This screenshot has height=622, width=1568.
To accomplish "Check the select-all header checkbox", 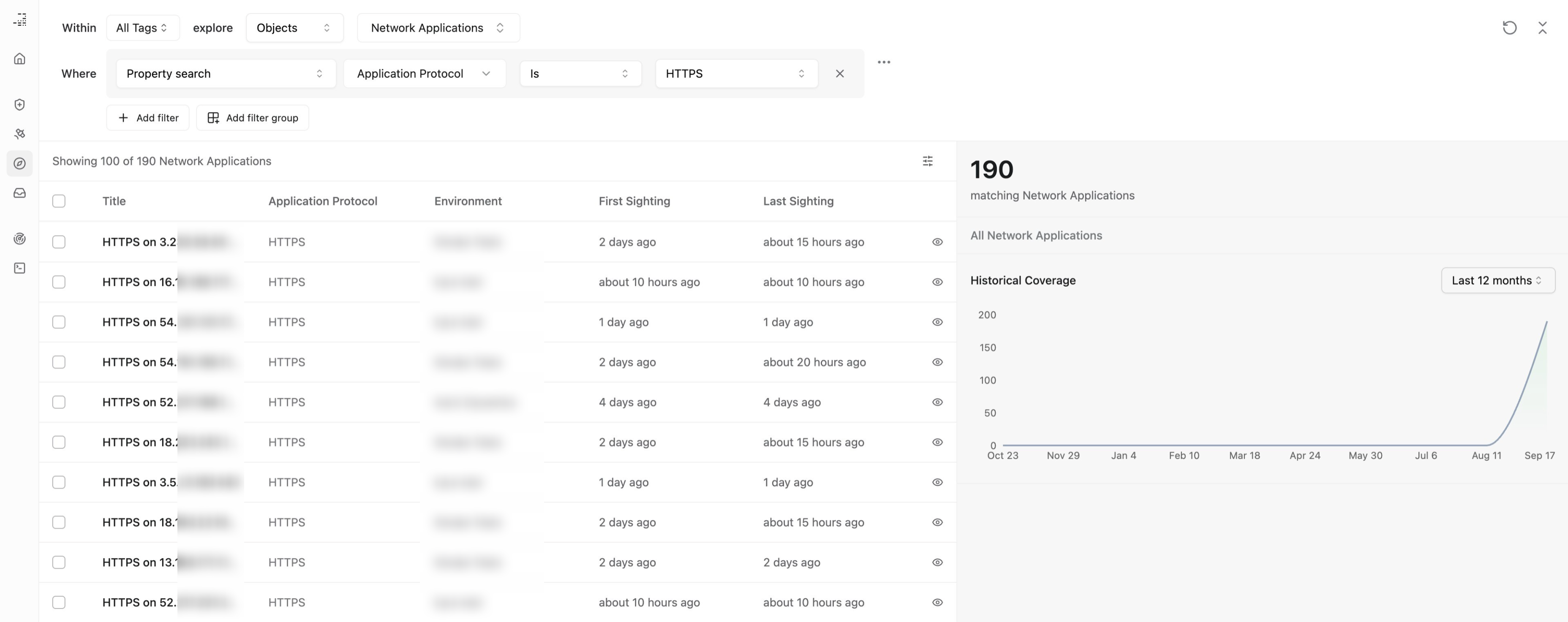I will click(59, 201).
